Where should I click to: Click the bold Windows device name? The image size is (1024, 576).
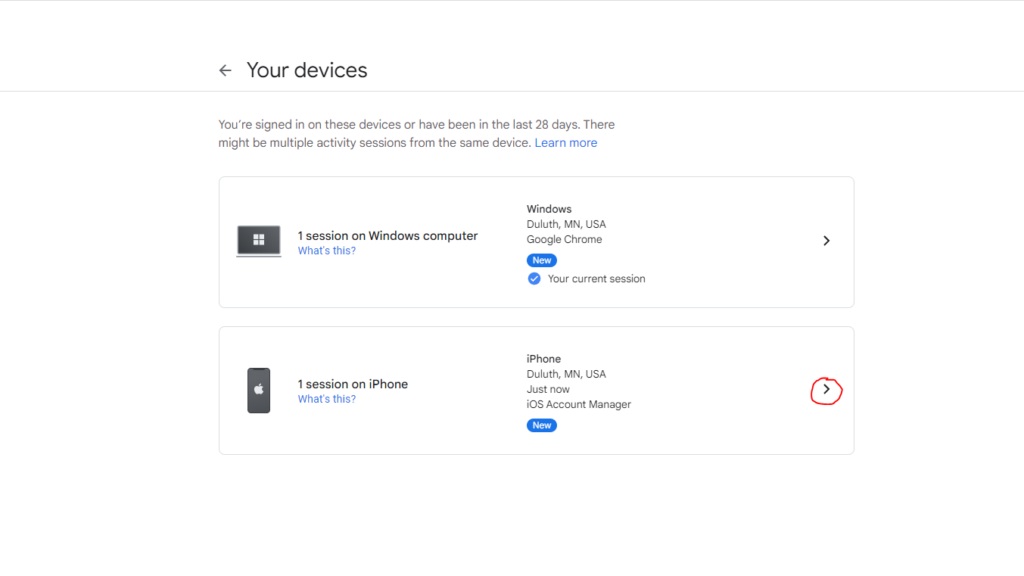549,209
